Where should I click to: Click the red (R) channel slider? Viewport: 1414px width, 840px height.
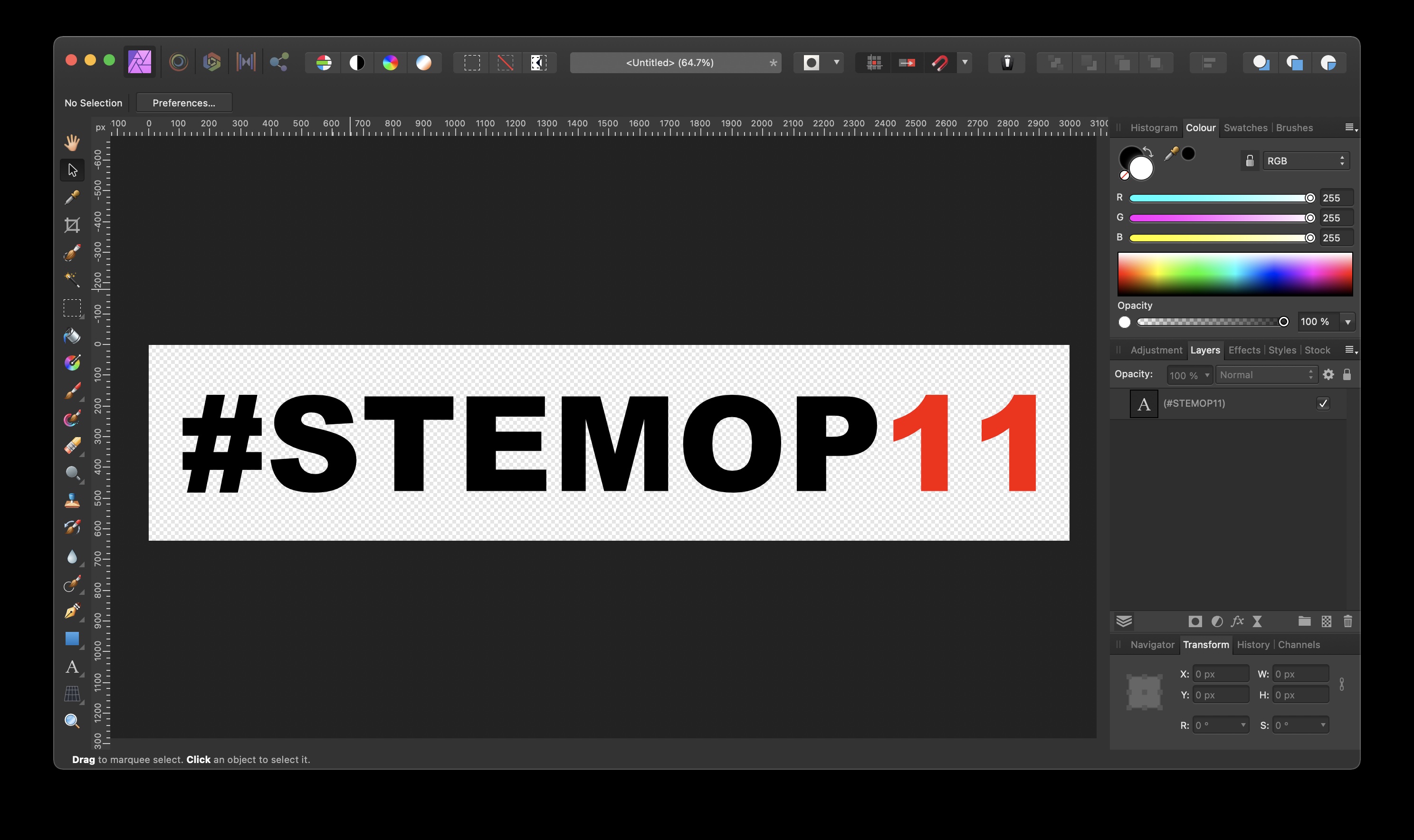tap(1222, 198)
